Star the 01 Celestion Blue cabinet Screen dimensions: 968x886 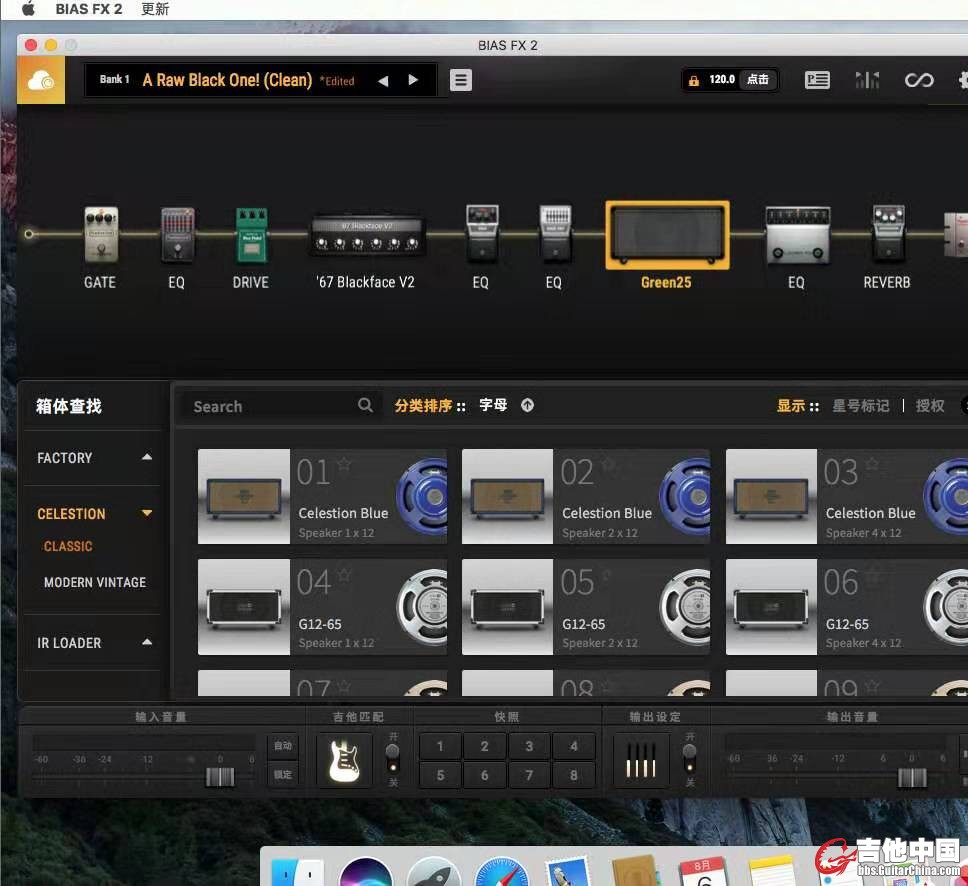pyautogui.click(x=345, y=464)
